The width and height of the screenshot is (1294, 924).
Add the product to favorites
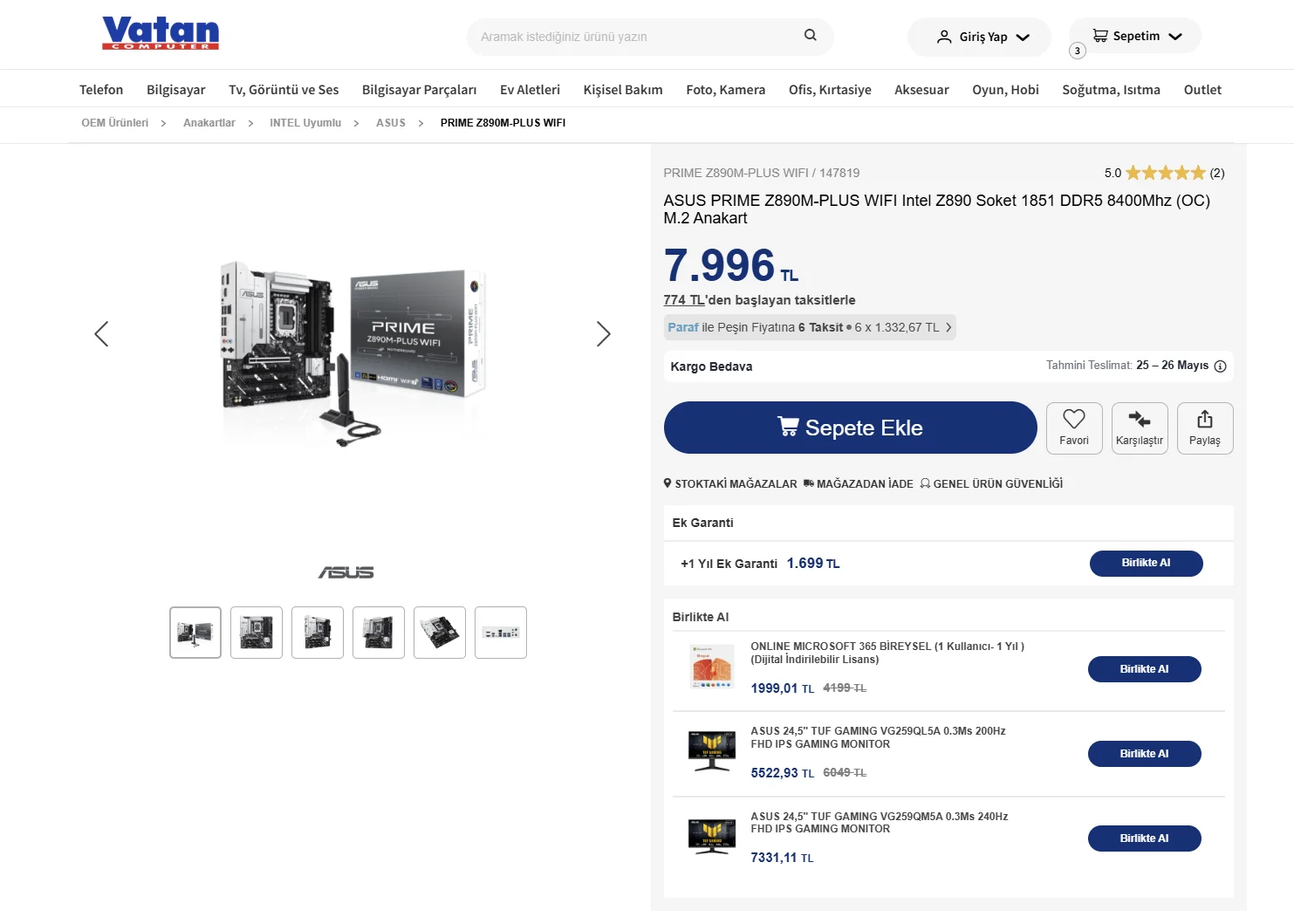(x=1074, y=428)
